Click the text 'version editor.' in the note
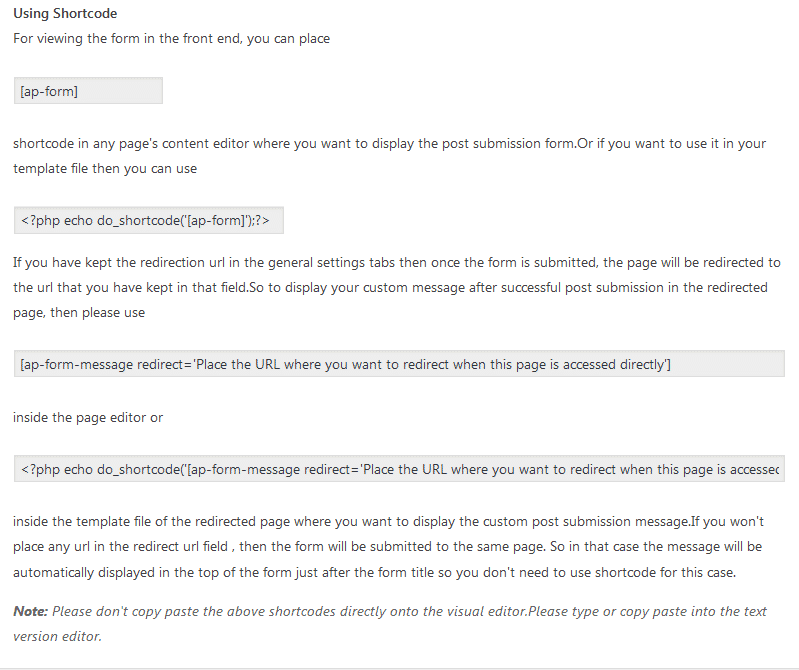Image resolution: width=799 pixels, height=670 pixels. coord(57,636)
